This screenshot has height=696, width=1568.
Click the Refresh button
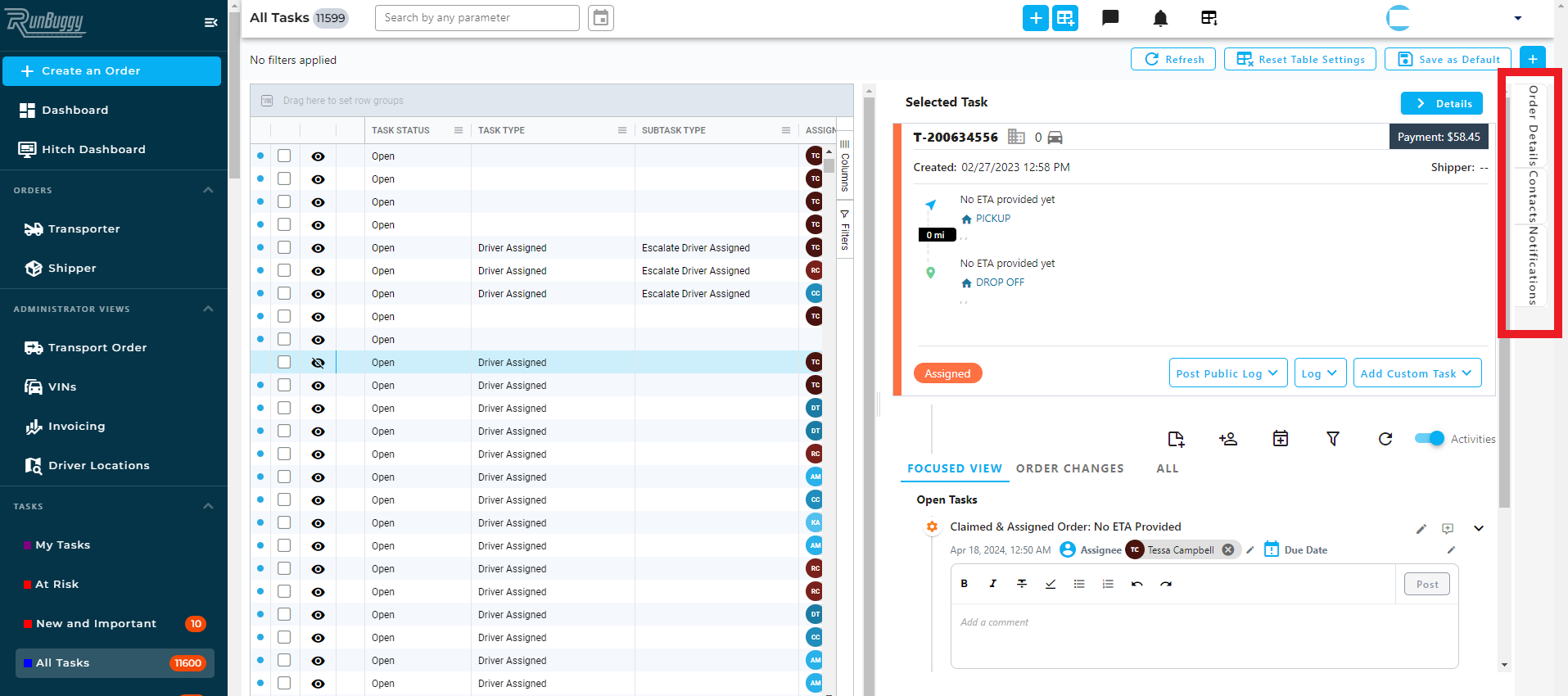1174,59
